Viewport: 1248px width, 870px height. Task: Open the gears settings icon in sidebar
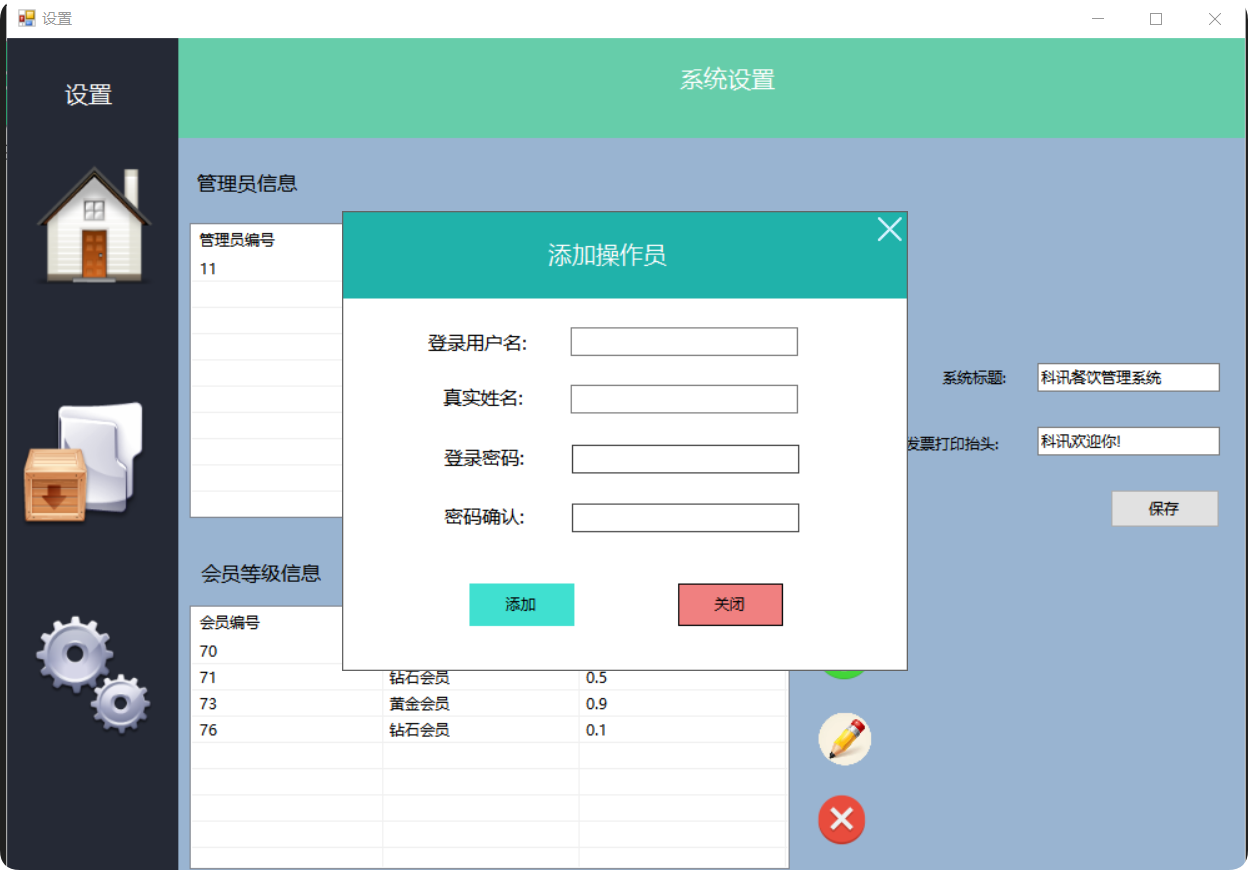(93, 674)
